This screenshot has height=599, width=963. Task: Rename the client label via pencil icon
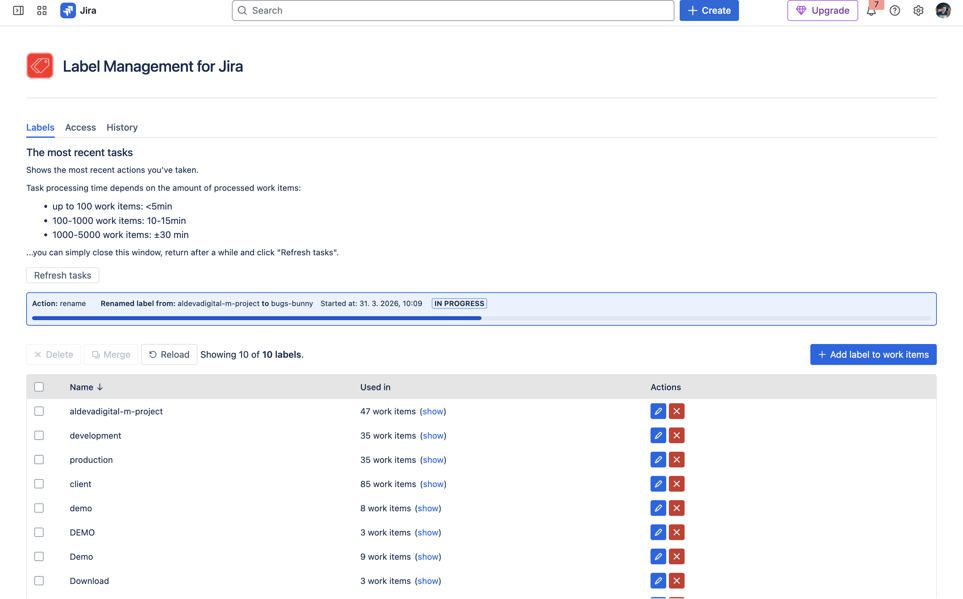[658, 484]
